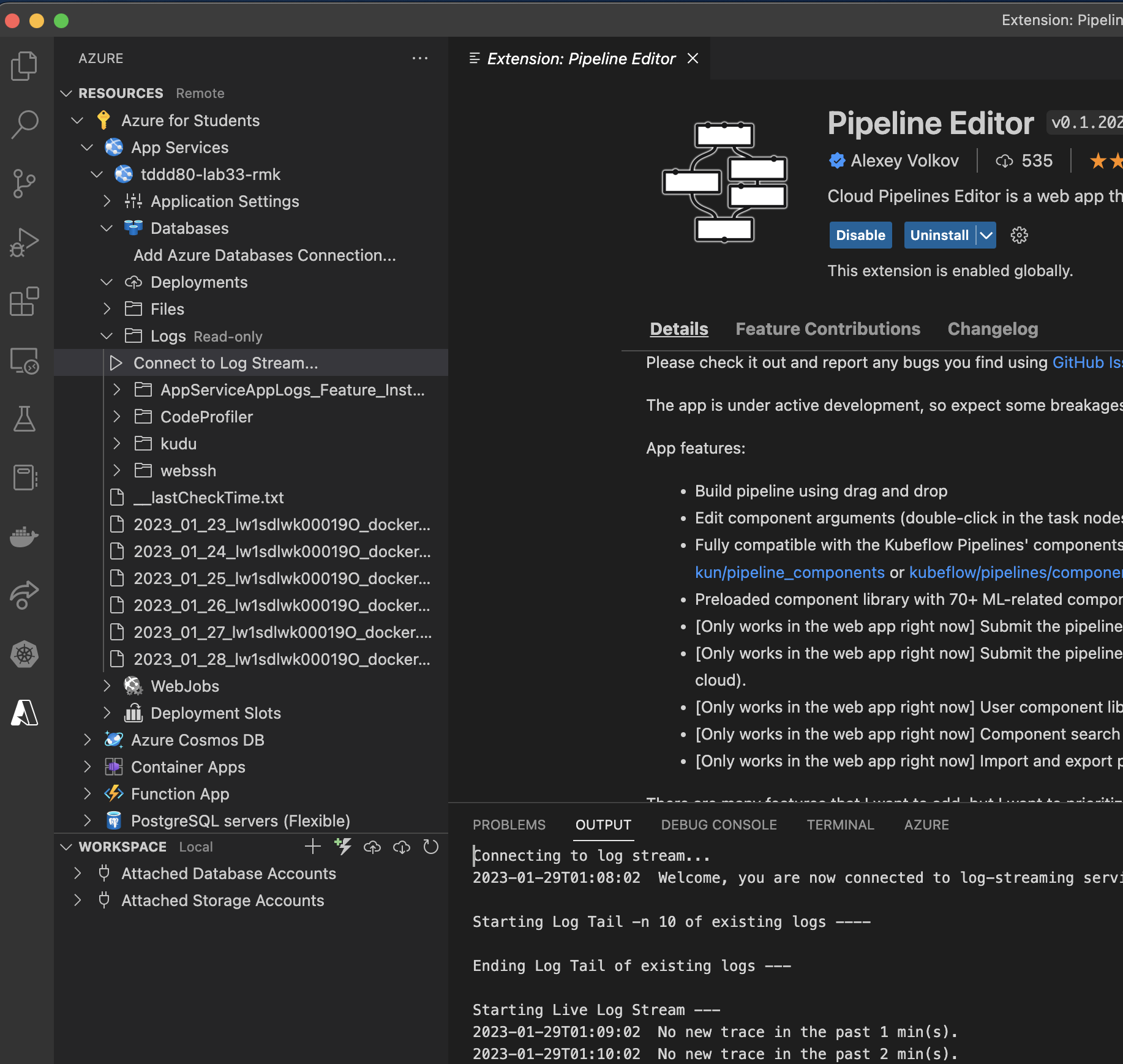Open the AZURE panel tab
Image resolution: width=1123 pixels, height=1064 pixels.
(926, 825)
